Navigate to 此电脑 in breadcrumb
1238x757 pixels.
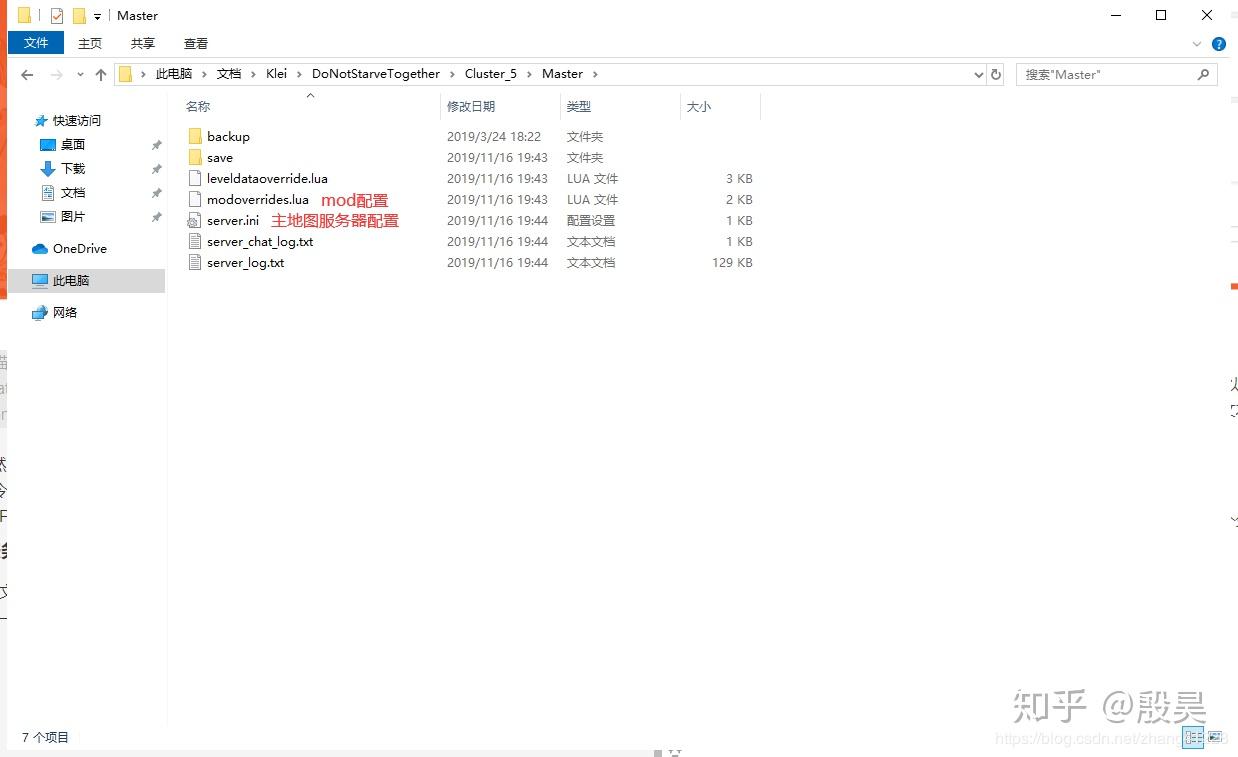point(174,74)
